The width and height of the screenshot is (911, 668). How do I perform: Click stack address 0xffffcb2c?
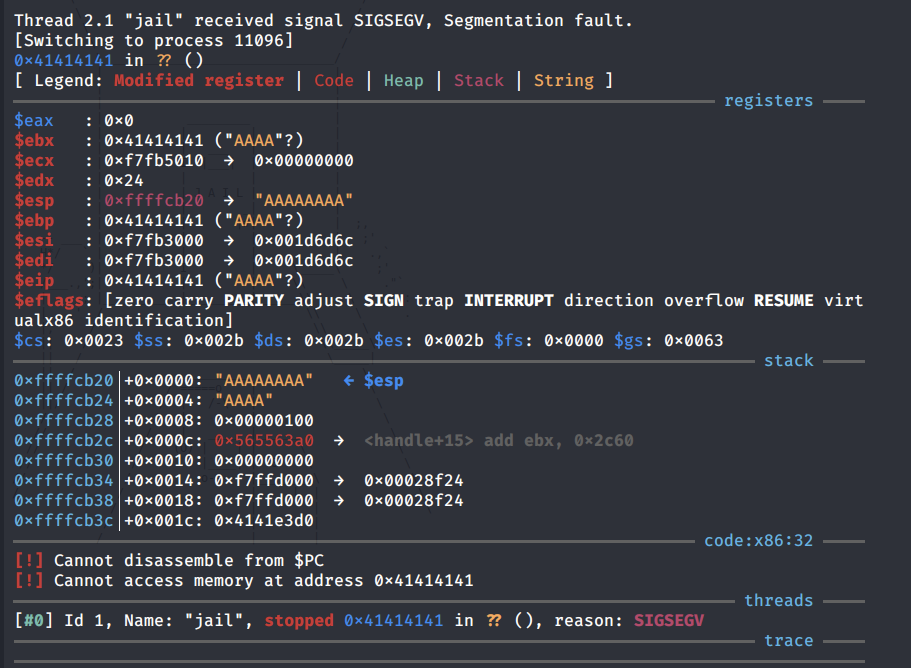tap(64, 440)
